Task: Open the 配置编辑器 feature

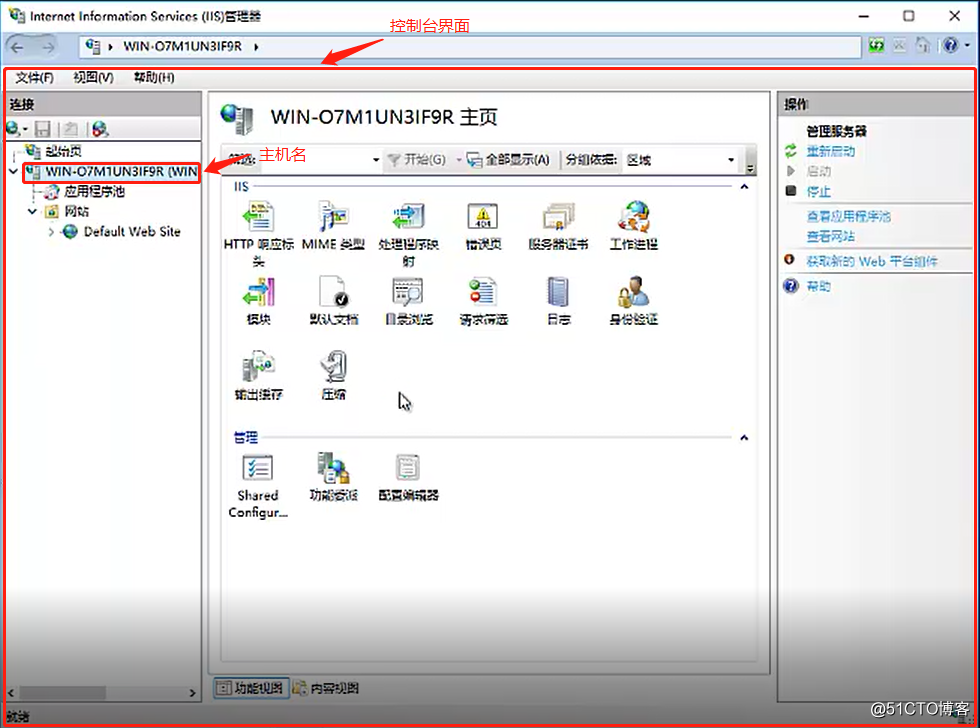Action: pos(408,477)
